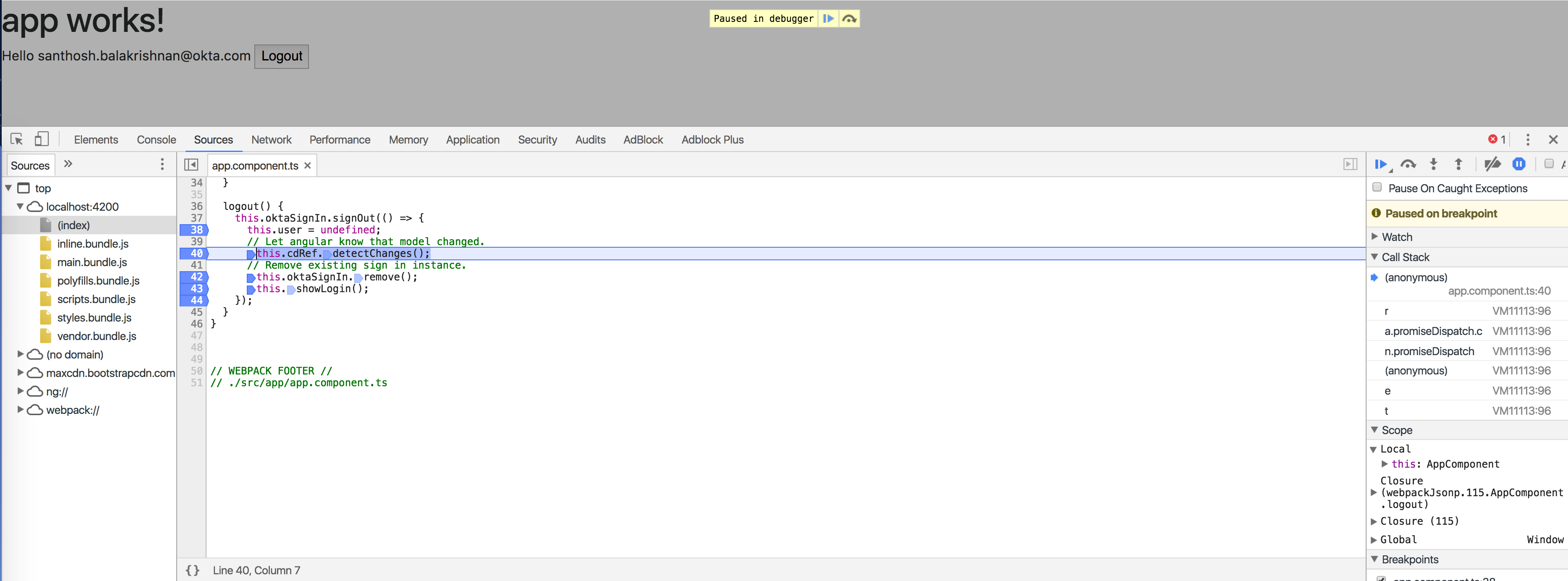Open the Console tab

[156, 139]
